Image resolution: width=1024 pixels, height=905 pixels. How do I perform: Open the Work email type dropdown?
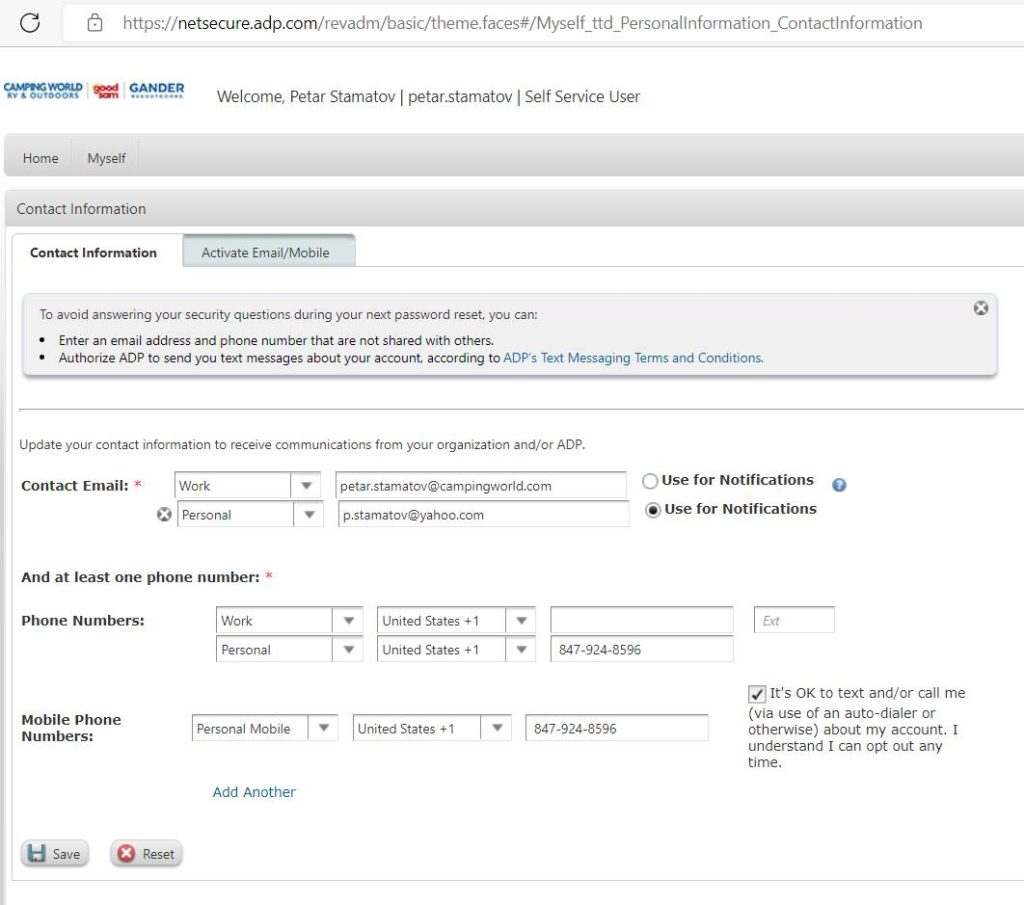tap(305, 486)
